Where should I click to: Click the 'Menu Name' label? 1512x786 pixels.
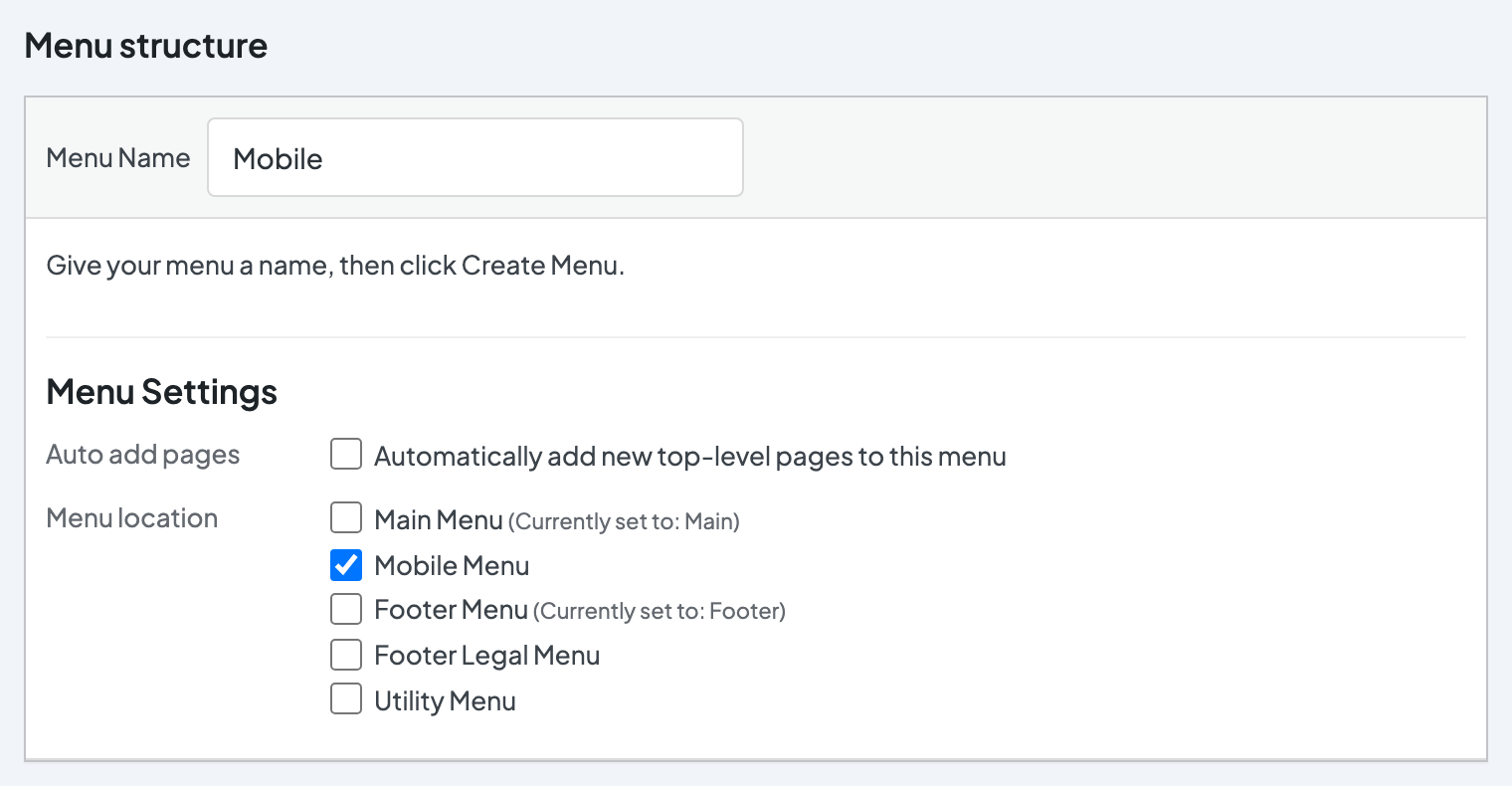(118, 158)
